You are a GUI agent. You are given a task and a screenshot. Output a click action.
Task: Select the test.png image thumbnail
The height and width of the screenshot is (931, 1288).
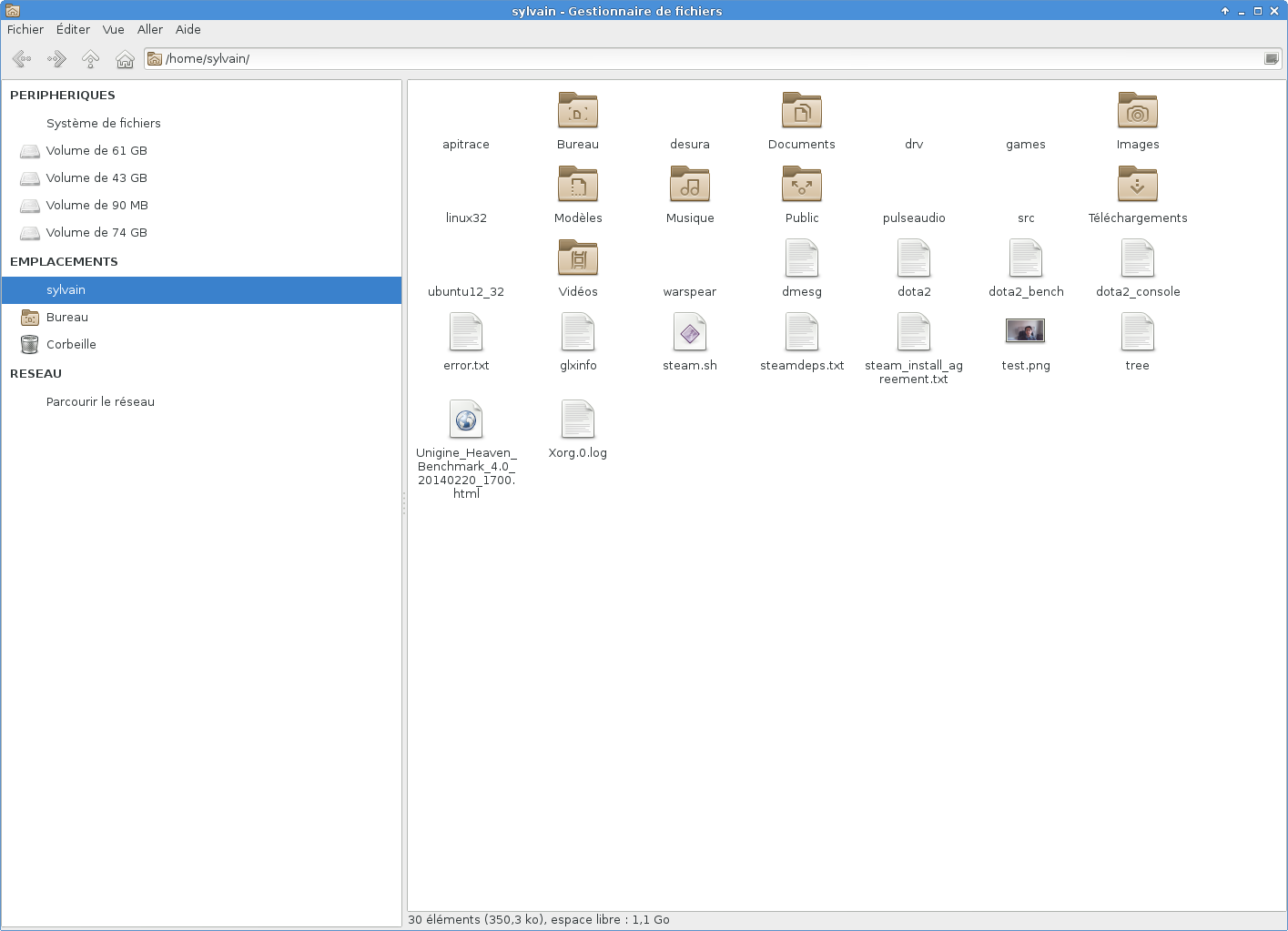pos(1025,331)
